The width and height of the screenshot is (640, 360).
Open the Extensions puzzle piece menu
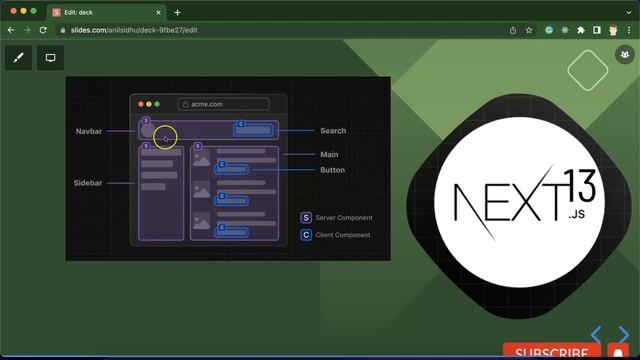[x=581, y=30]
